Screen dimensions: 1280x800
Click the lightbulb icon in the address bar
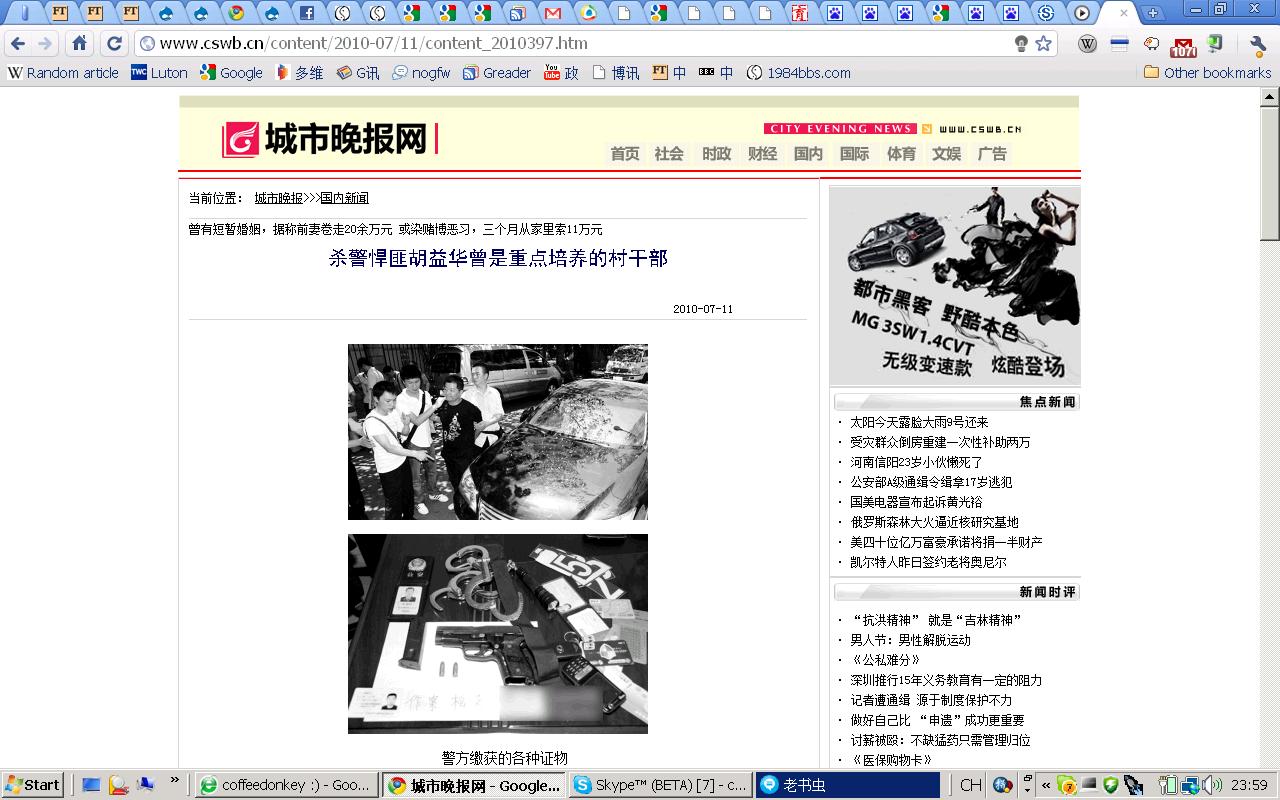(x=1021, y=43)
